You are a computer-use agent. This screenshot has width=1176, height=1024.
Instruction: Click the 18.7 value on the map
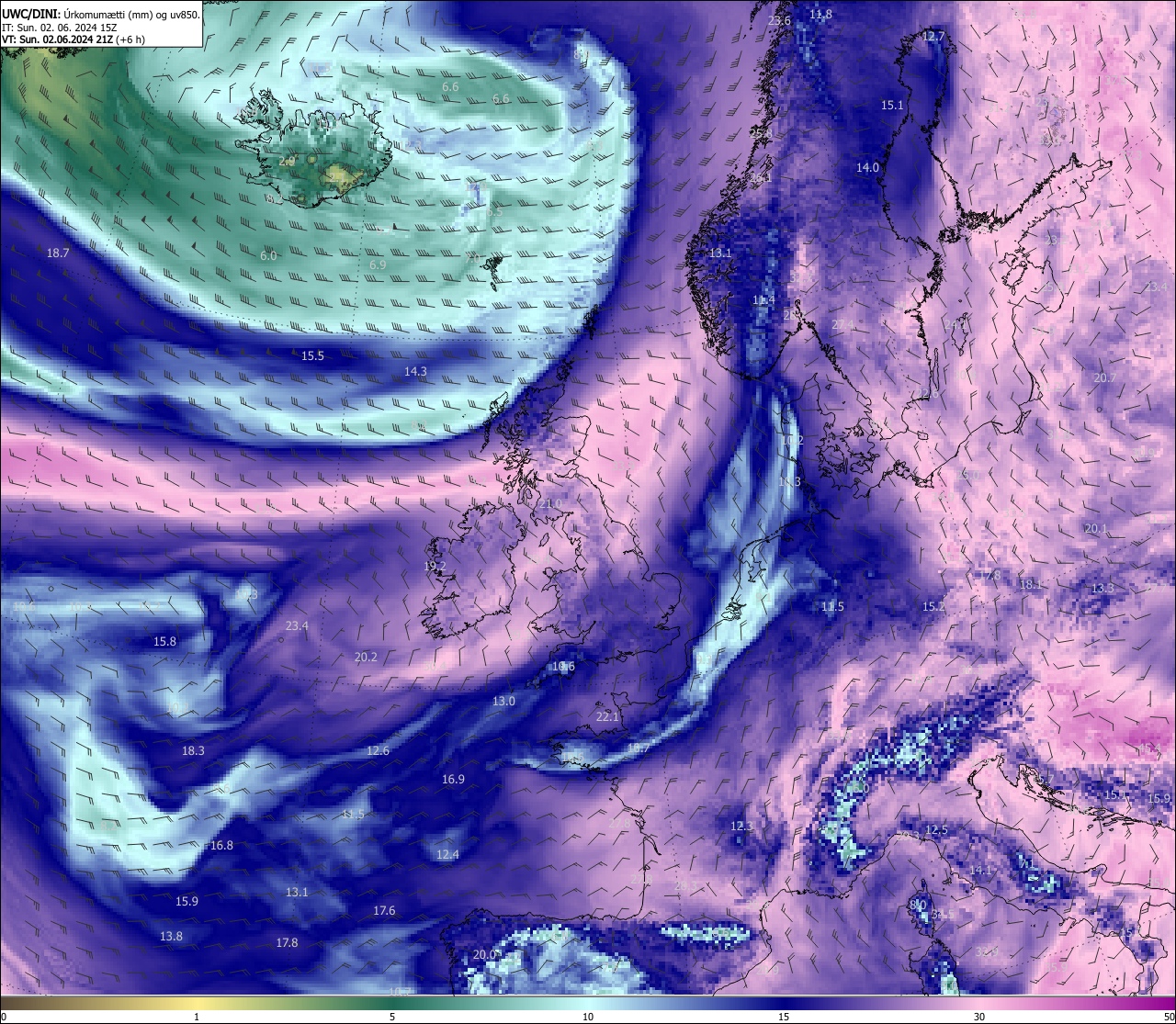pos(58,253)
